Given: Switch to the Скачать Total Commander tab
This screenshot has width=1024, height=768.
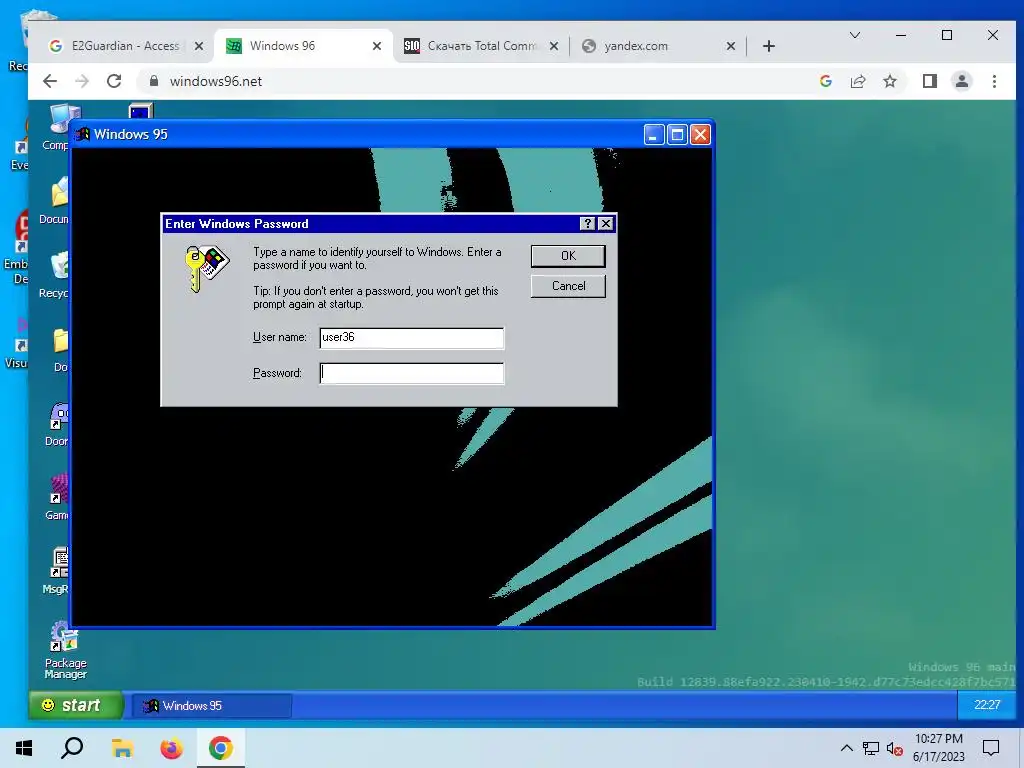Looking at the screenshot, I should pos(483,46).
